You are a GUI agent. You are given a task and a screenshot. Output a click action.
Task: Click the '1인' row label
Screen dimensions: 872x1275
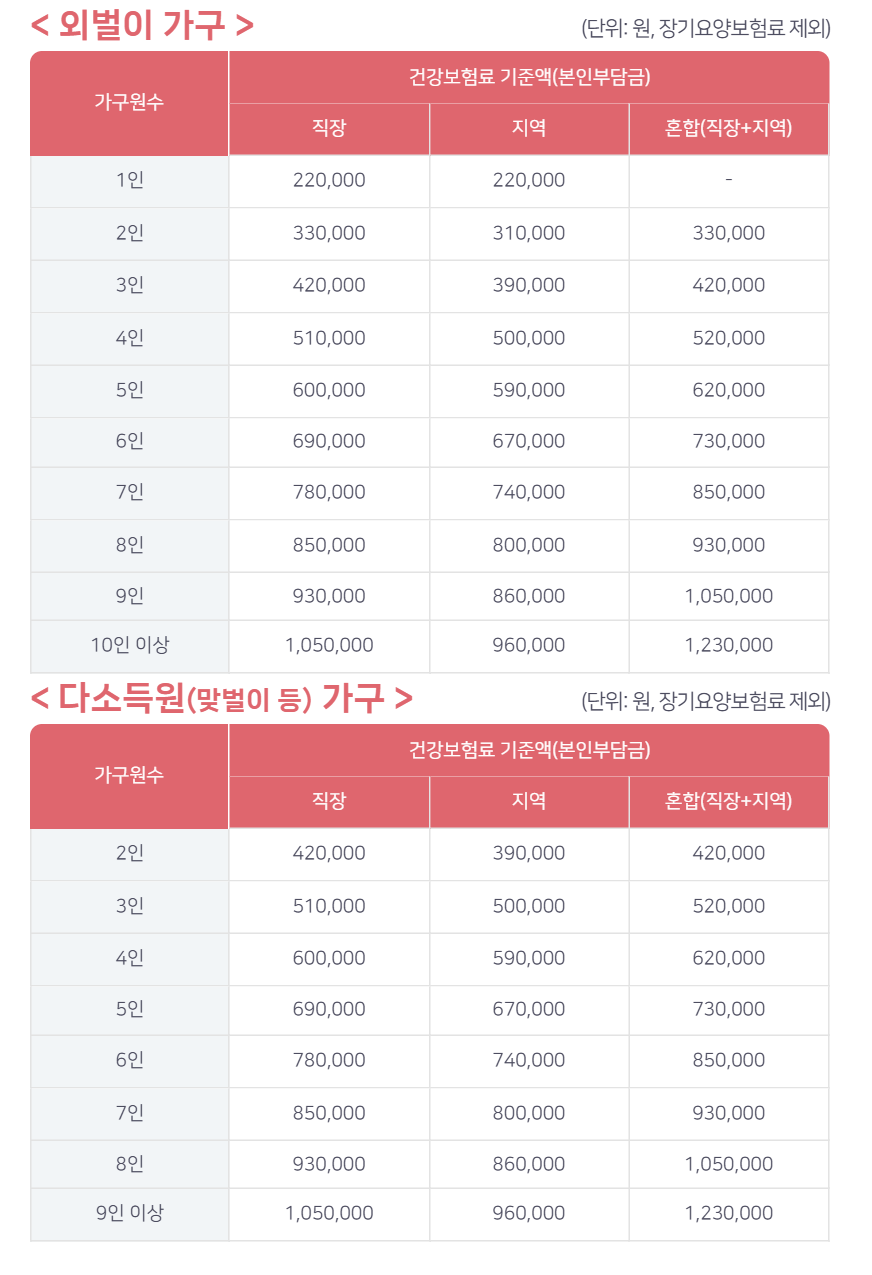coord(129,181)
